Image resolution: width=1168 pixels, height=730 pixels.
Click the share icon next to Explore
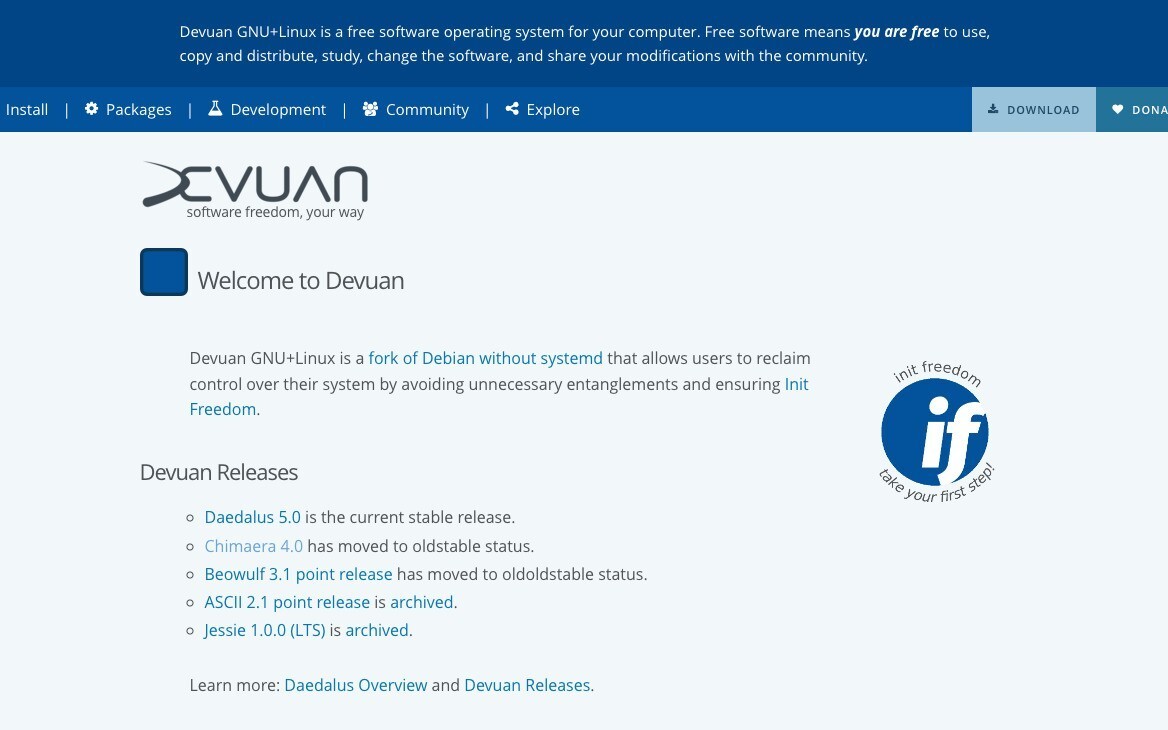pyautogui.click(x=511, y=109)
